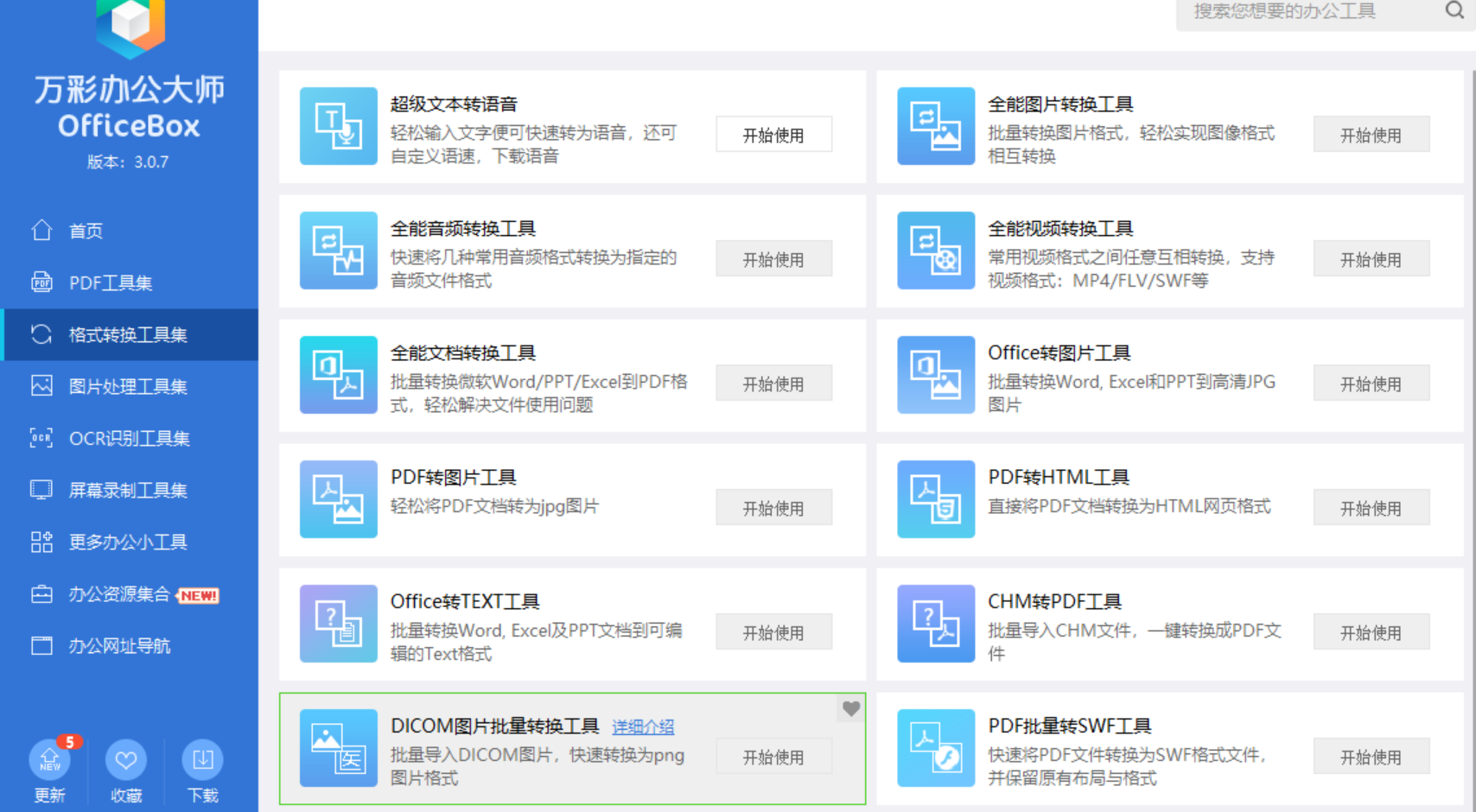Open the 超级文本转语音 tool icon
Screen dimensions: 1476x812
click(338, 126)
